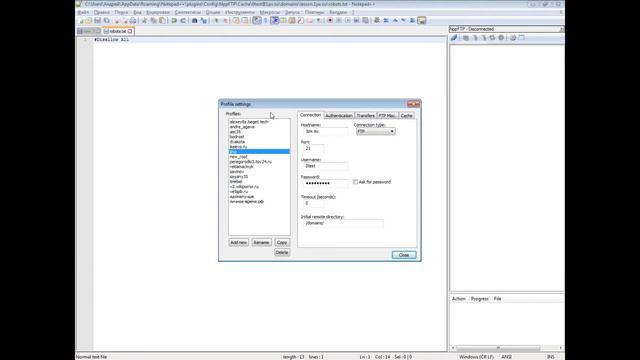Click the Progress column header
The height and width of the screenshot is (360, 640).
tap(480, 299)
